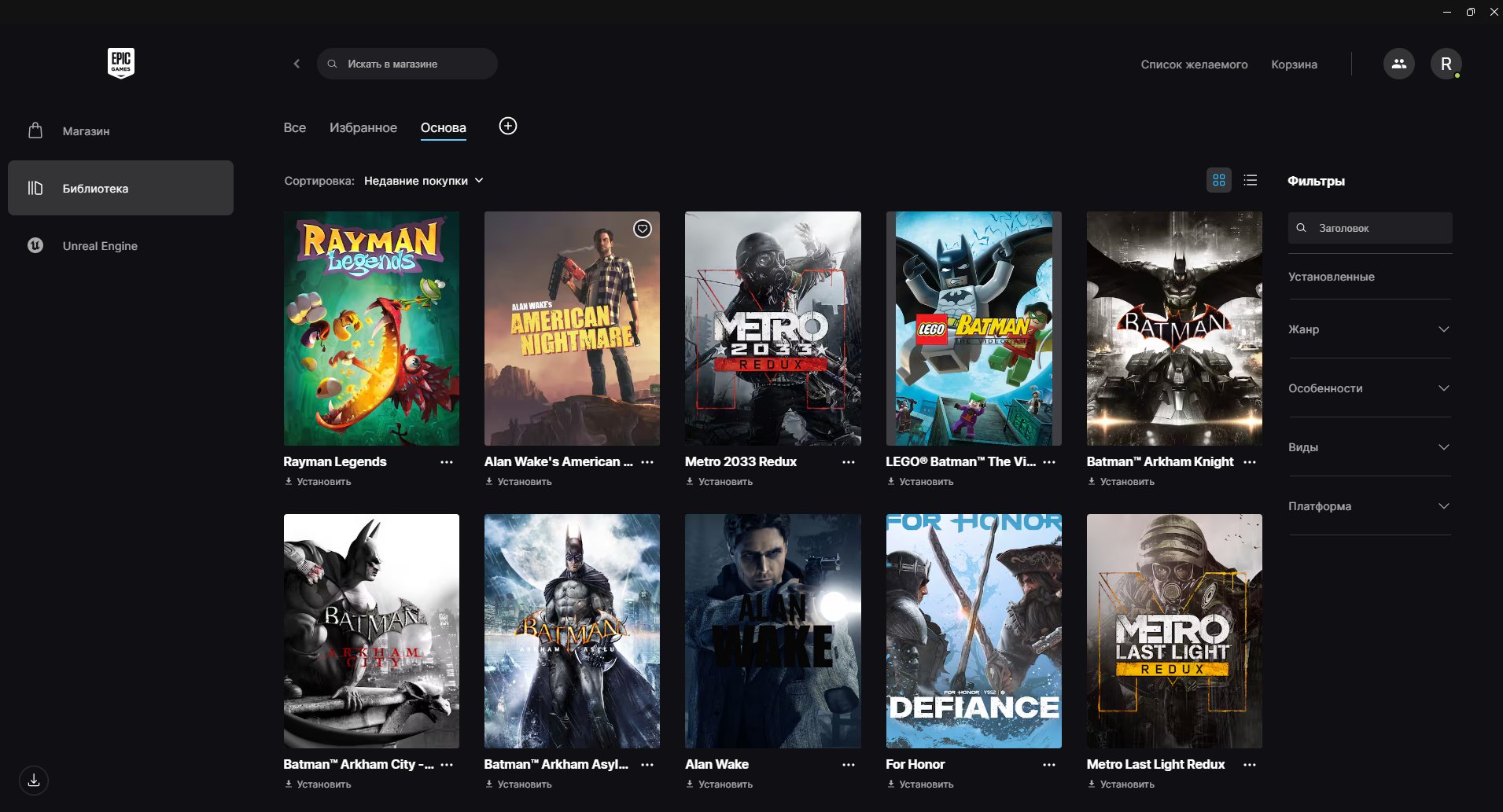Open Unreal Engine section
This screenshot has width=1503, height=812.
(120, 245)
